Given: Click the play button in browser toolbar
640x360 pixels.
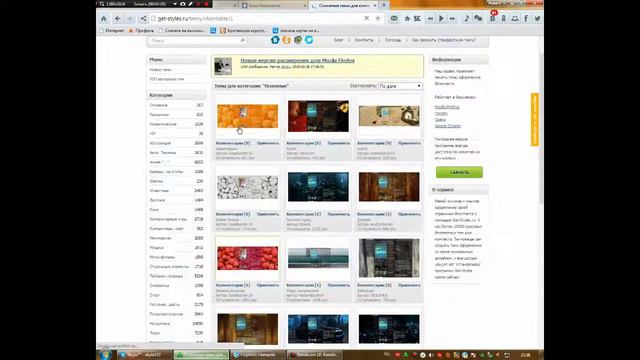Looking at the screenshot, I should 441,18.
